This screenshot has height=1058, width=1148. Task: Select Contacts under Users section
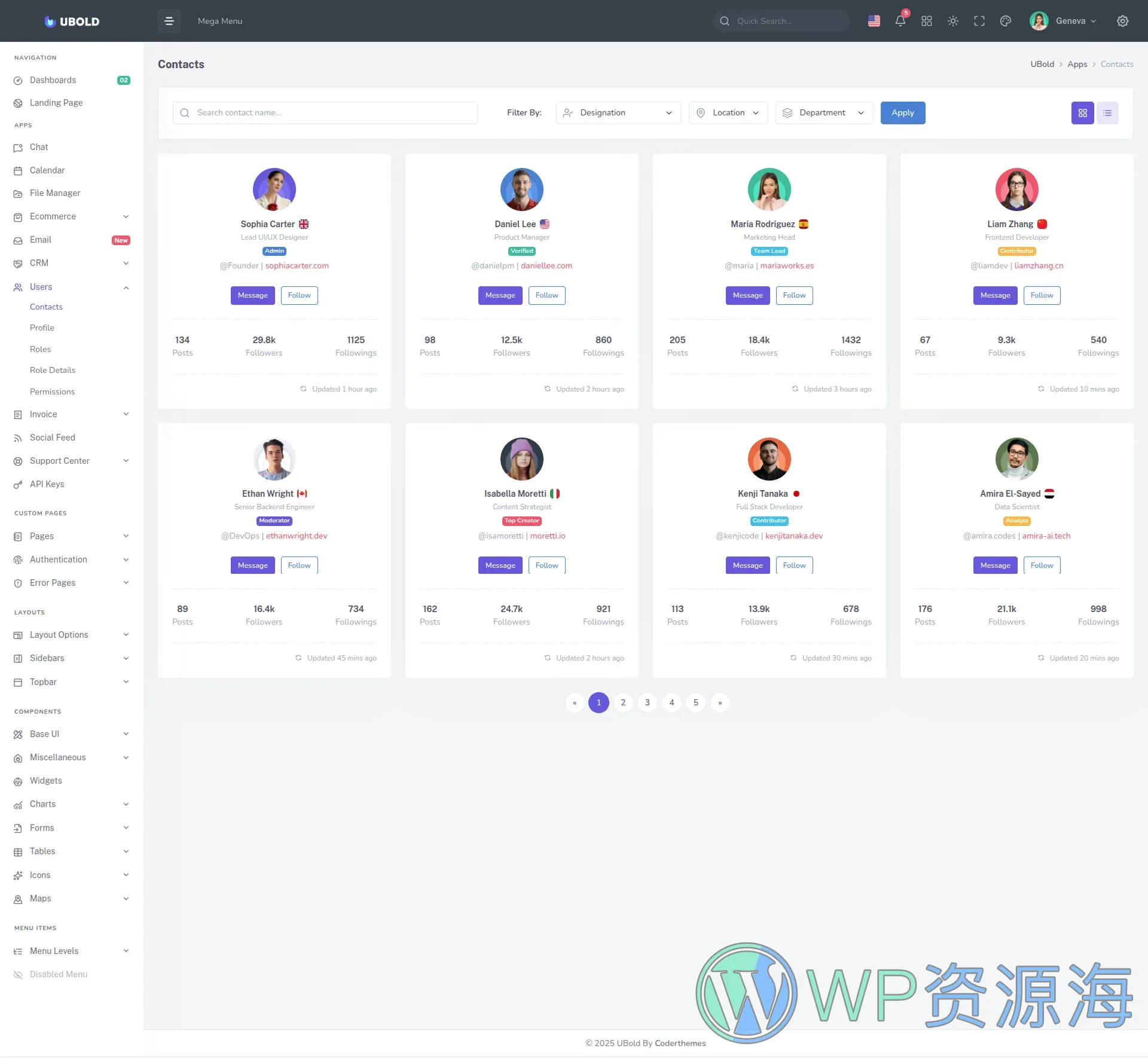click(x=46, y=307)
